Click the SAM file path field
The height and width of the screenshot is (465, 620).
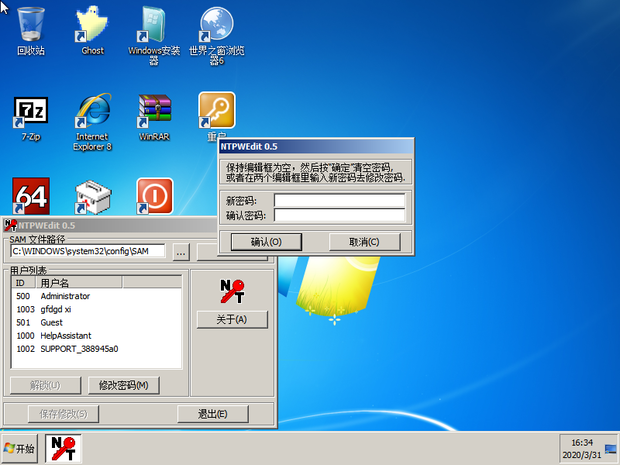[x=88, y=251]
